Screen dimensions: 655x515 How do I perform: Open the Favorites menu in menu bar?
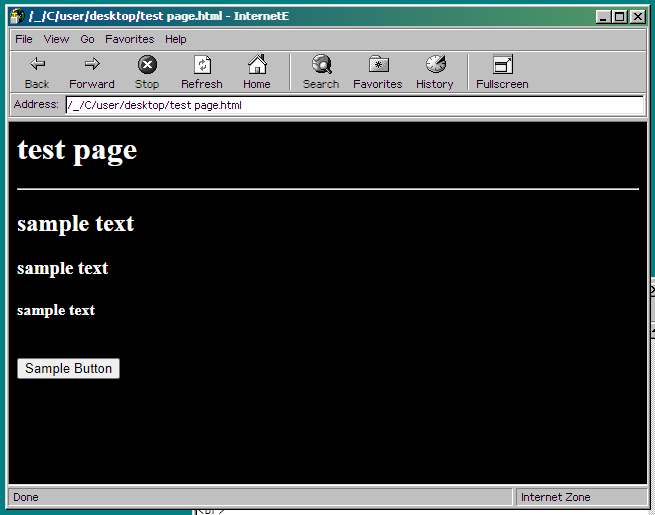[129, 39]
